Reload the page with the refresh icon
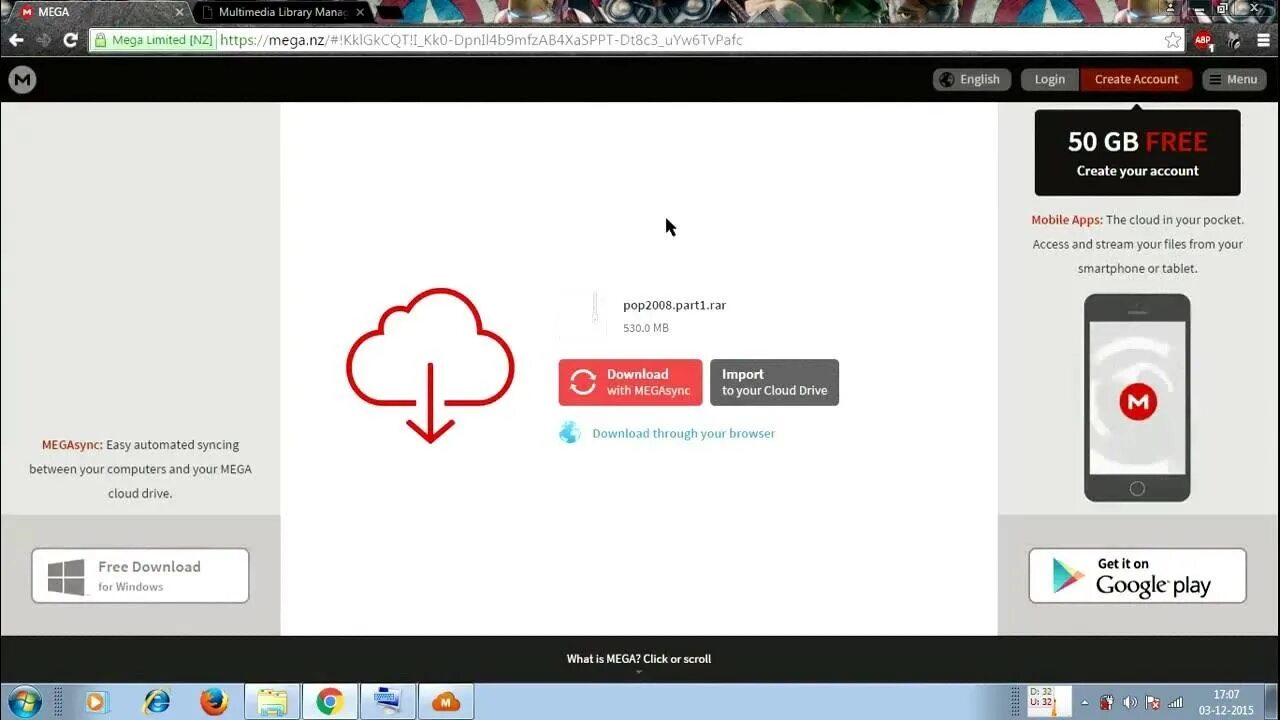The image size is (1280, 720). pos(70,40)
